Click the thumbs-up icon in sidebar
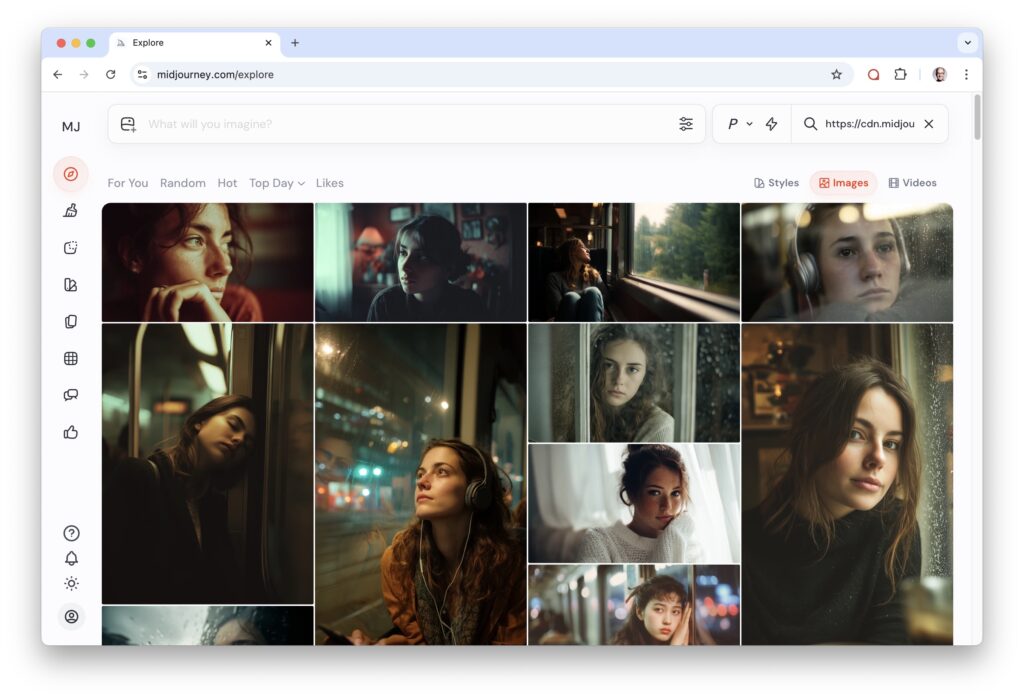Viewport: 1024px width, 700px height. coord(70,432)
